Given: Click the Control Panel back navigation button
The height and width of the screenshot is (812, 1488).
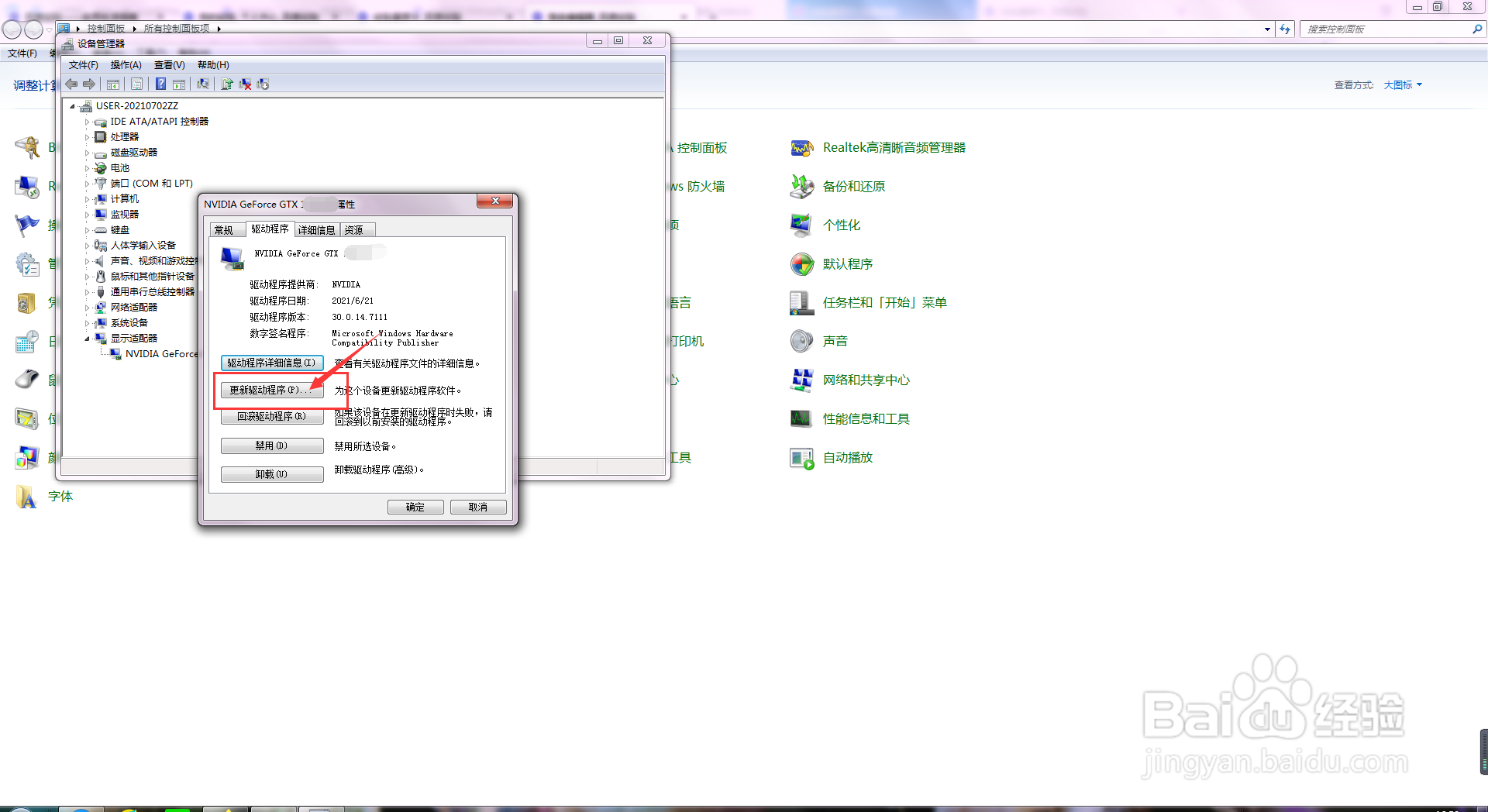Looking at the screenshot, I should click(12, 29).
